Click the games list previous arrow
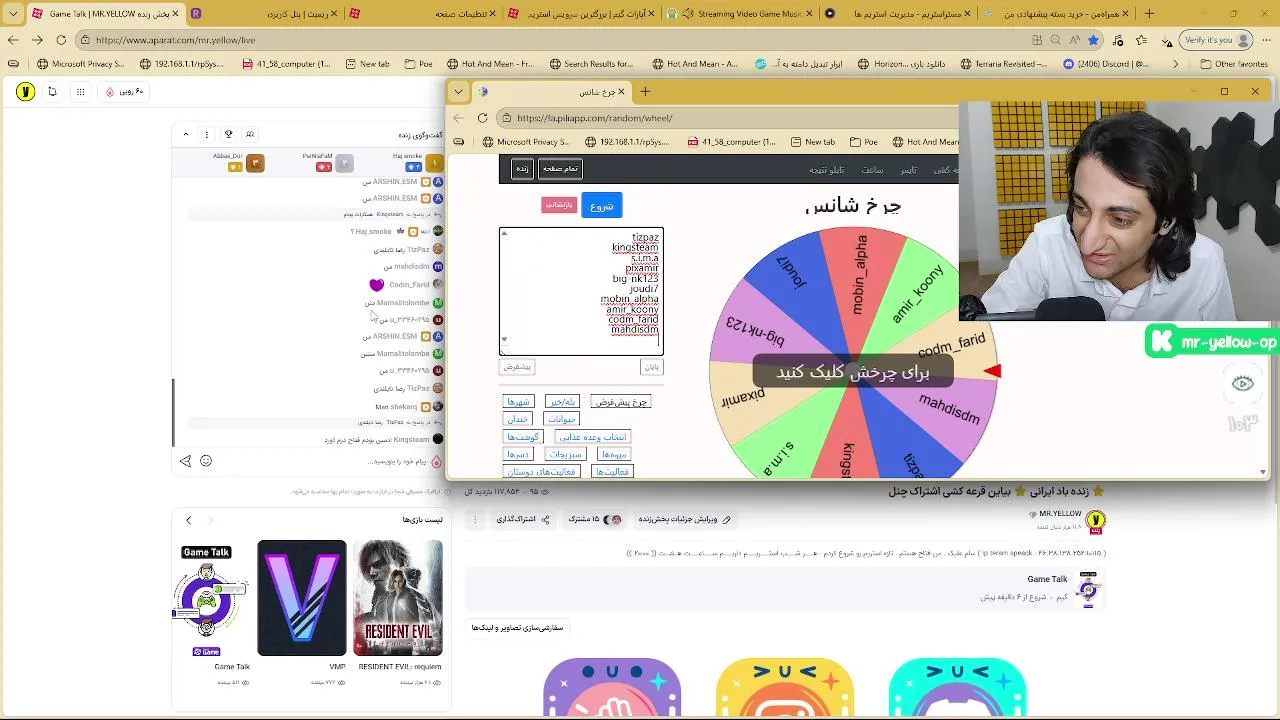The image size is (1280, 720). click(x=188, y=520)
